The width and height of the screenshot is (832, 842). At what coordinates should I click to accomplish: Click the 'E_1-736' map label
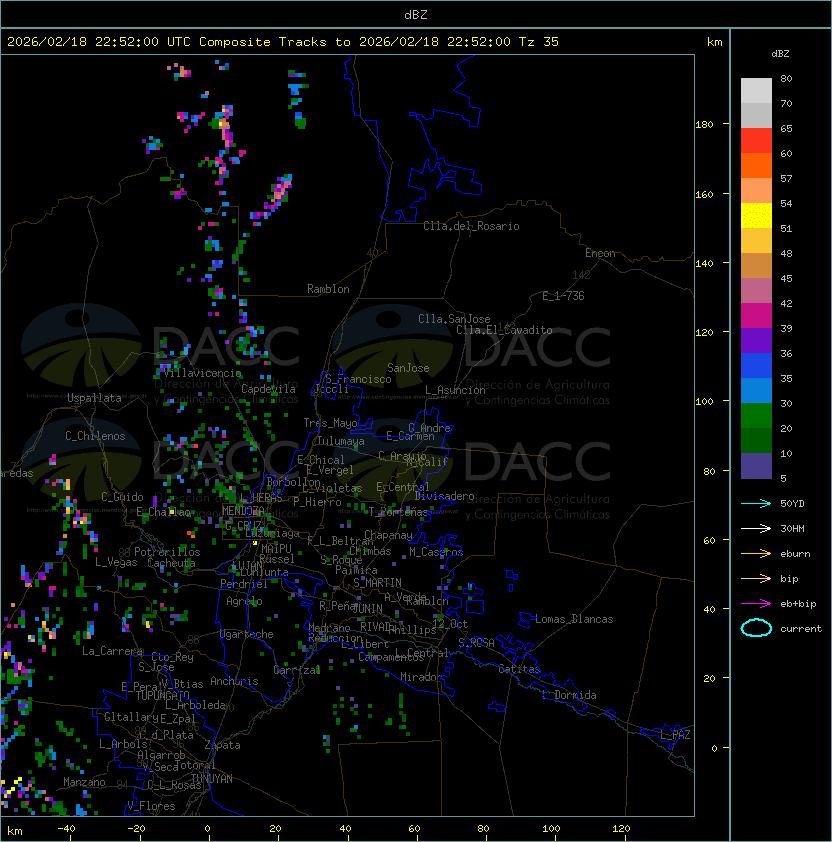coord(563,296)
